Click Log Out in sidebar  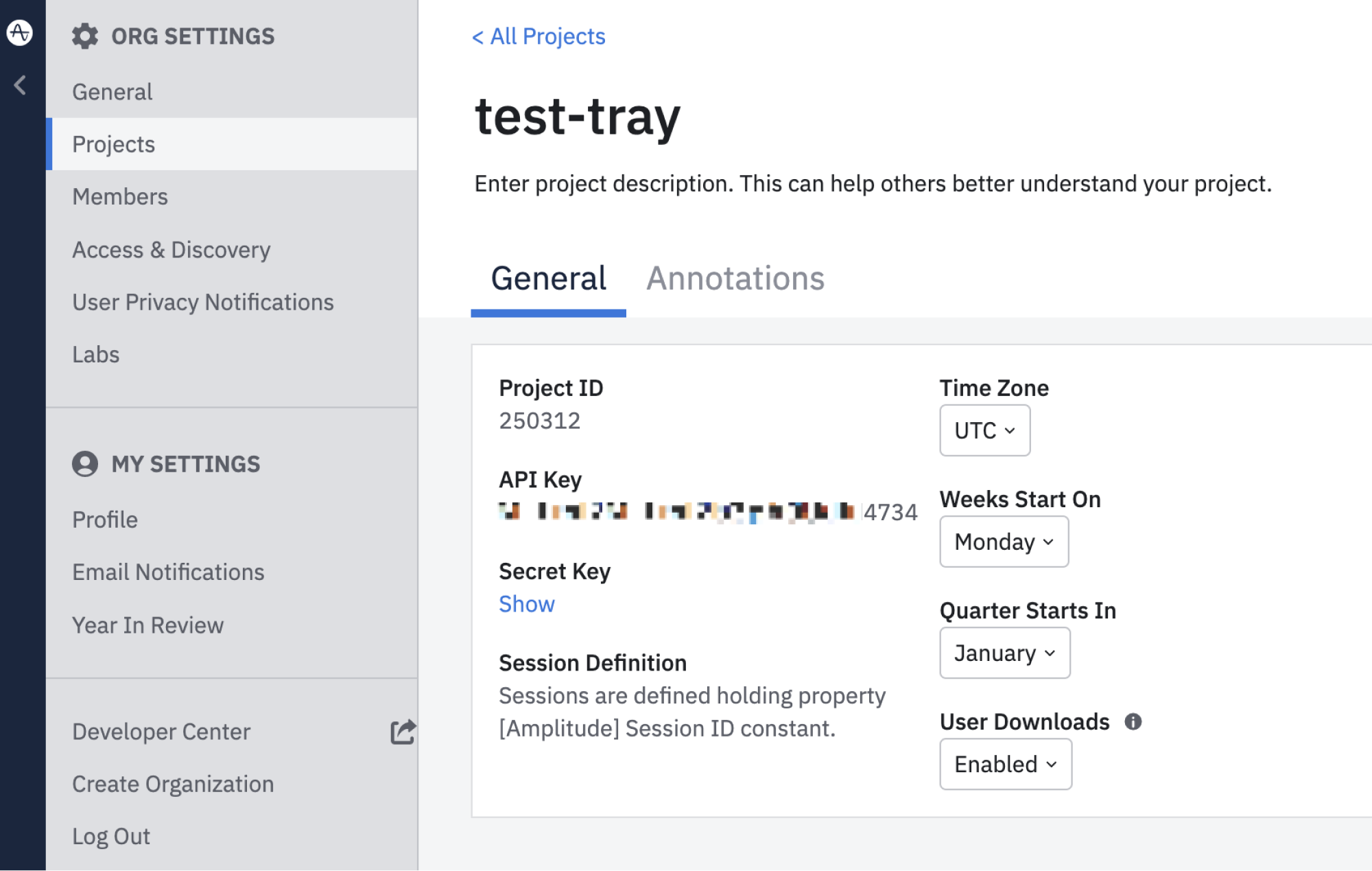(111, 836)
